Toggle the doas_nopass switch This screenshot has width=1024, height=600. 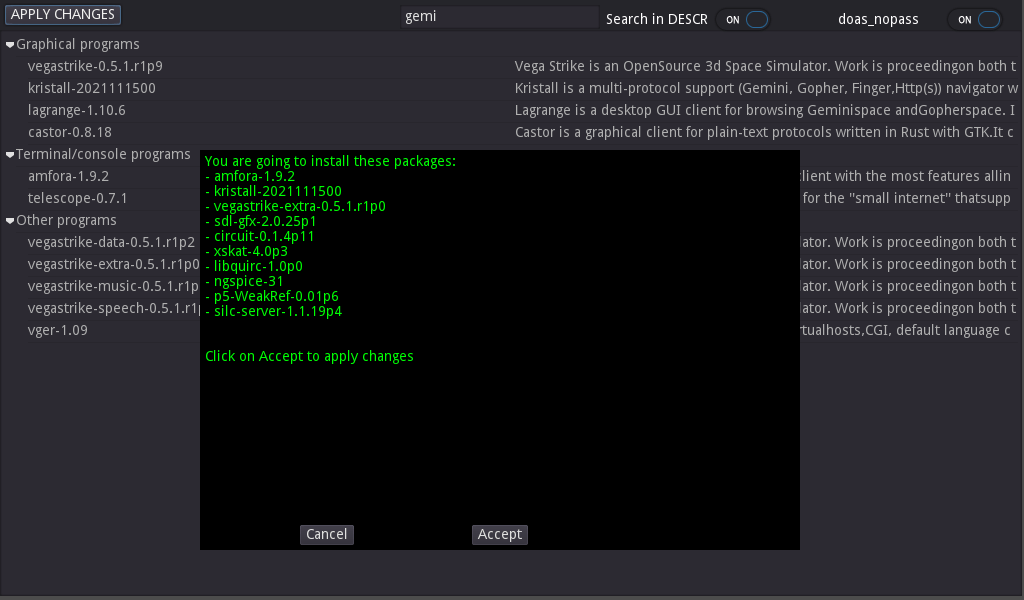pos(978,19)
